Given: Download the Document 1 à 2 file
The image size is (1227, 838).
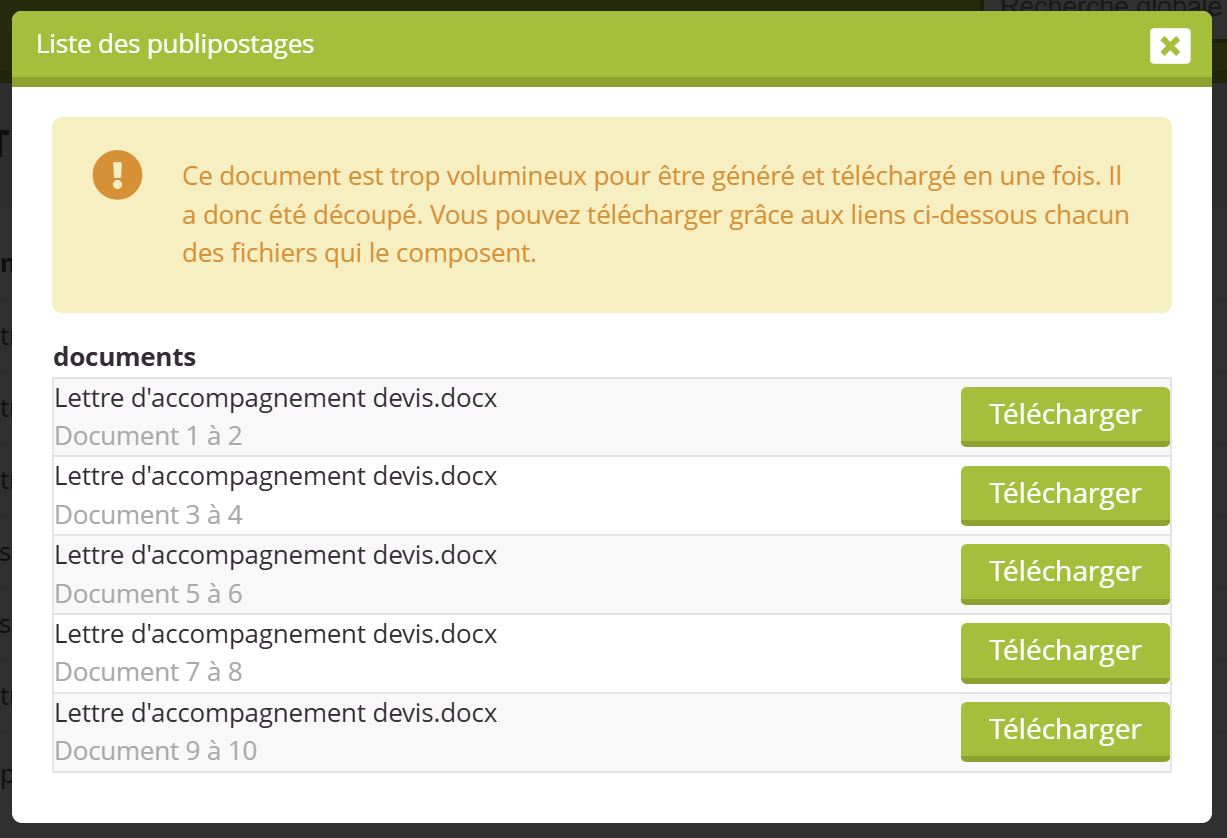Looking at the screenshot, I should click(x=1065, y=415).
